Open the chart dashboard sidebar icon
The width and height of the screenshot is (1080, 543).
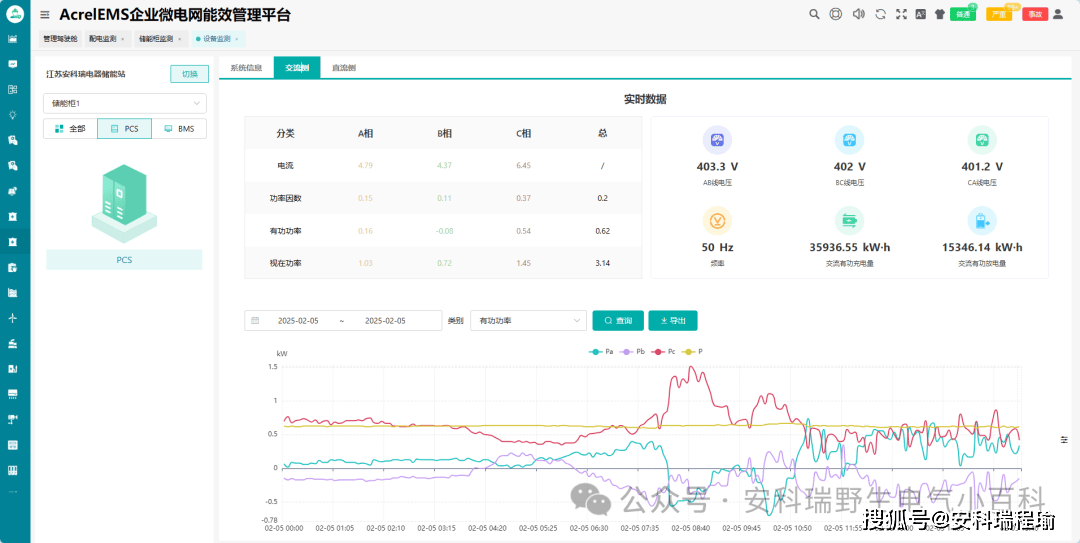tap(12, 39)
